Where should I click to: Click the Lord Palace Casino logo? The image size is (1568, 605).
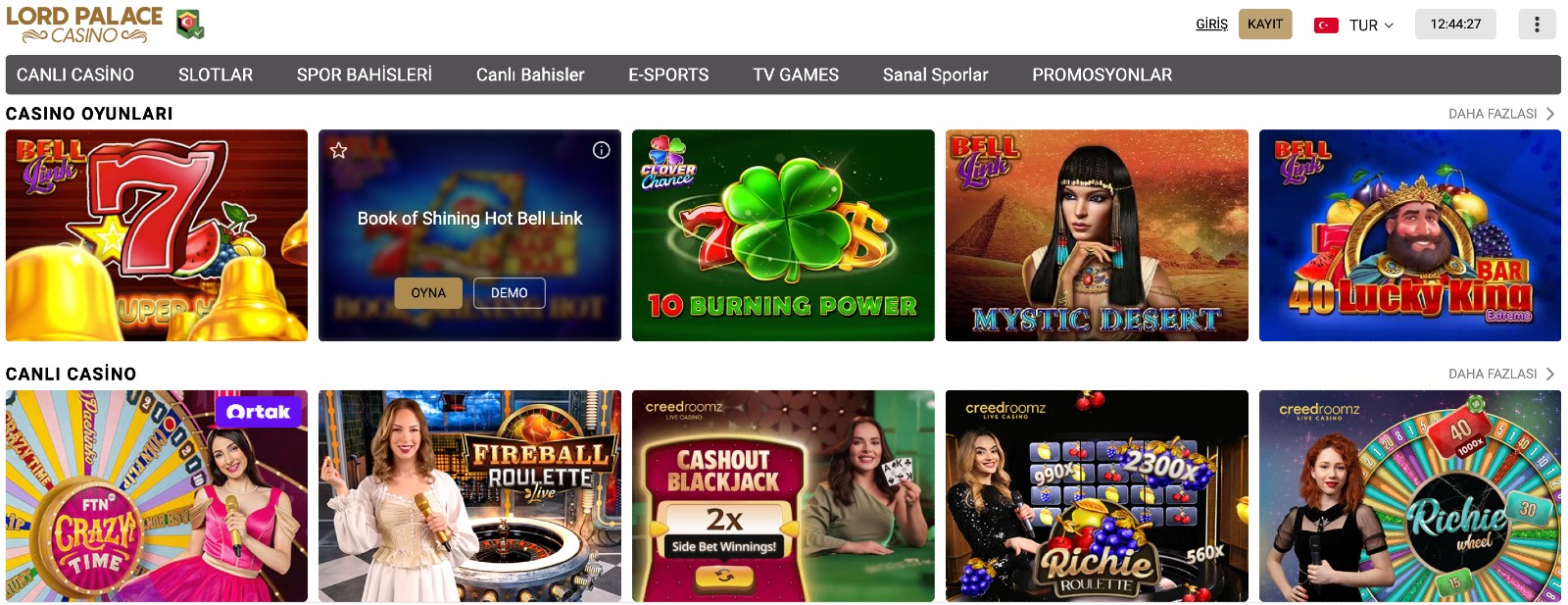(84, 25)
